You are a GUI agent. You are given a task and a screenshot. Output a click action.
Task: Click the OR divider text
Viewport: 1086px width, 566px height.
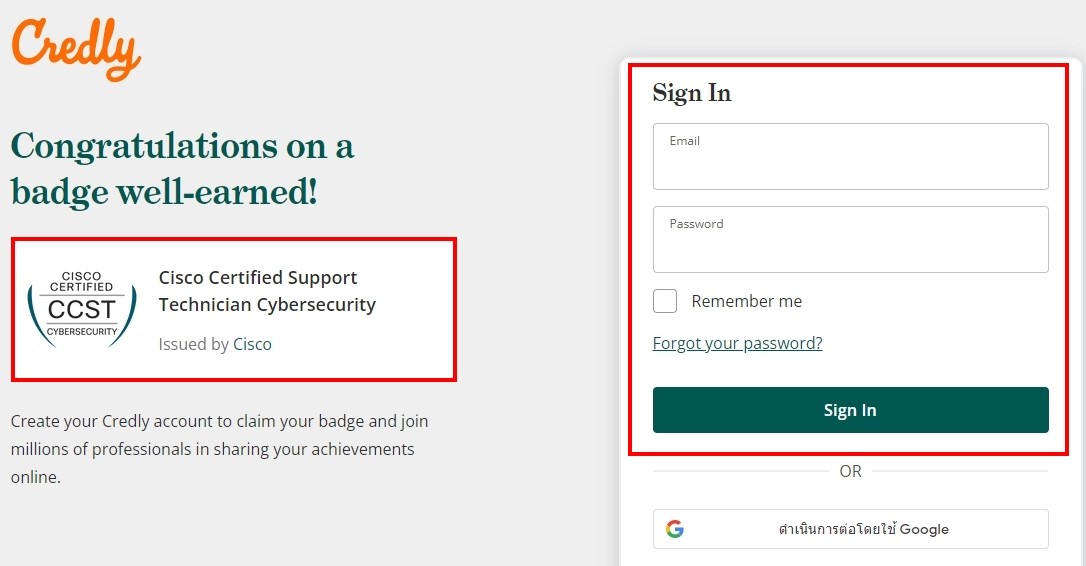[851, 471]
